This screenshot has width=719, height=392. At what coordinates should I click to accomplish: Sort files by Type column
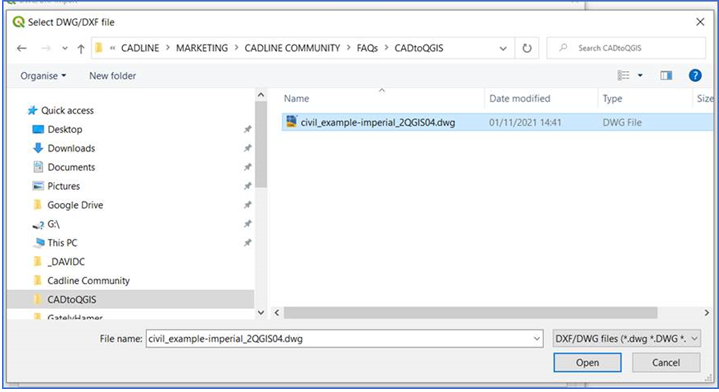(612, 99)
